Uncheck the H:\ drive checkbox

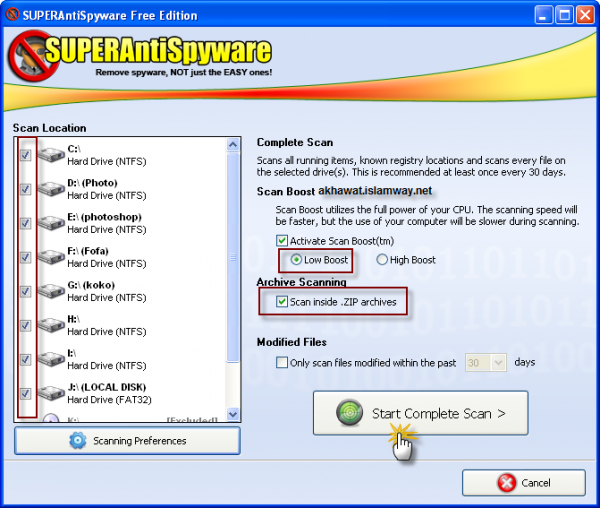25,325
